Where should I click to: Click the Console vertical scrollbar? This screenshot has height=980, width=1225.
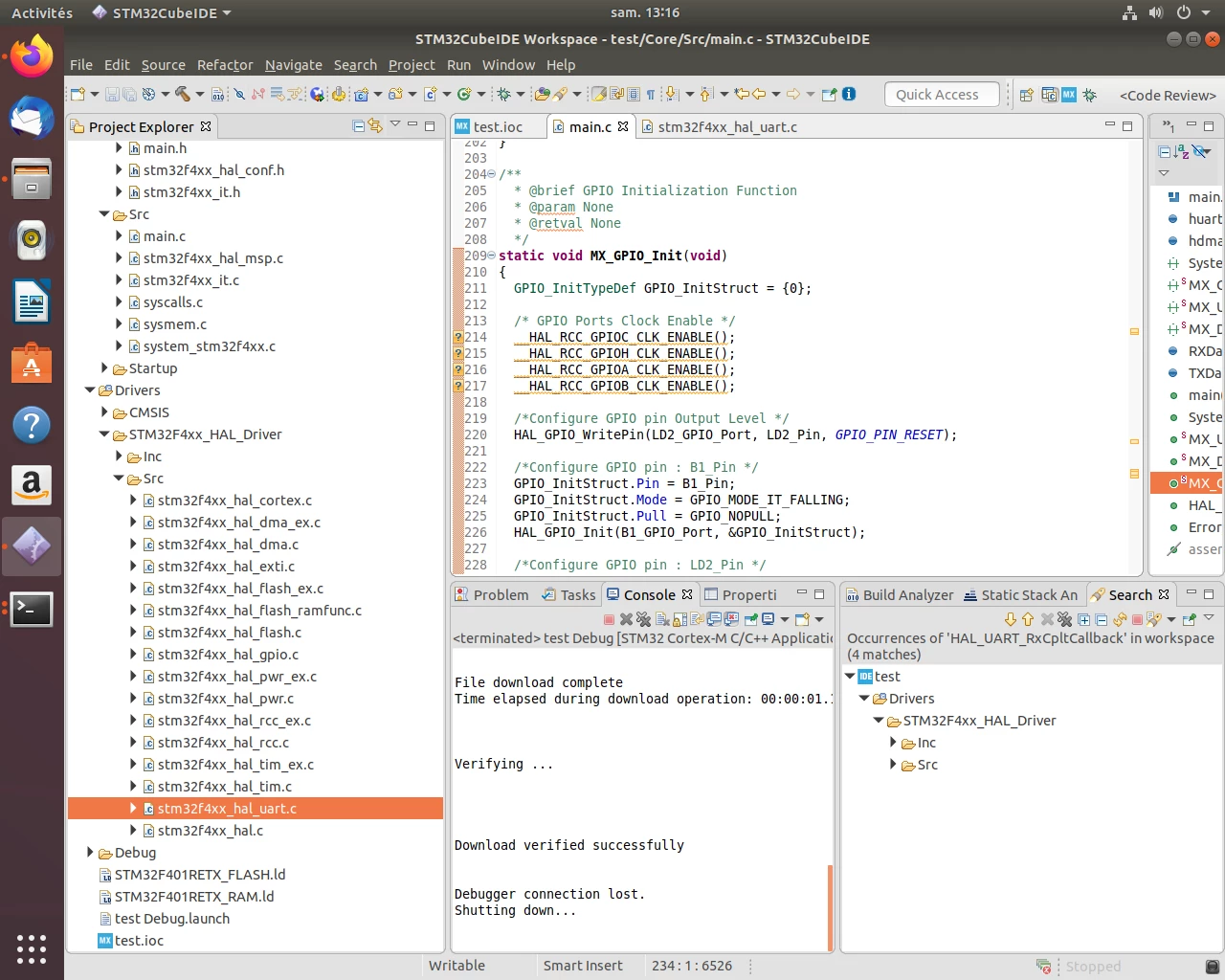click(x=830, y=908)
